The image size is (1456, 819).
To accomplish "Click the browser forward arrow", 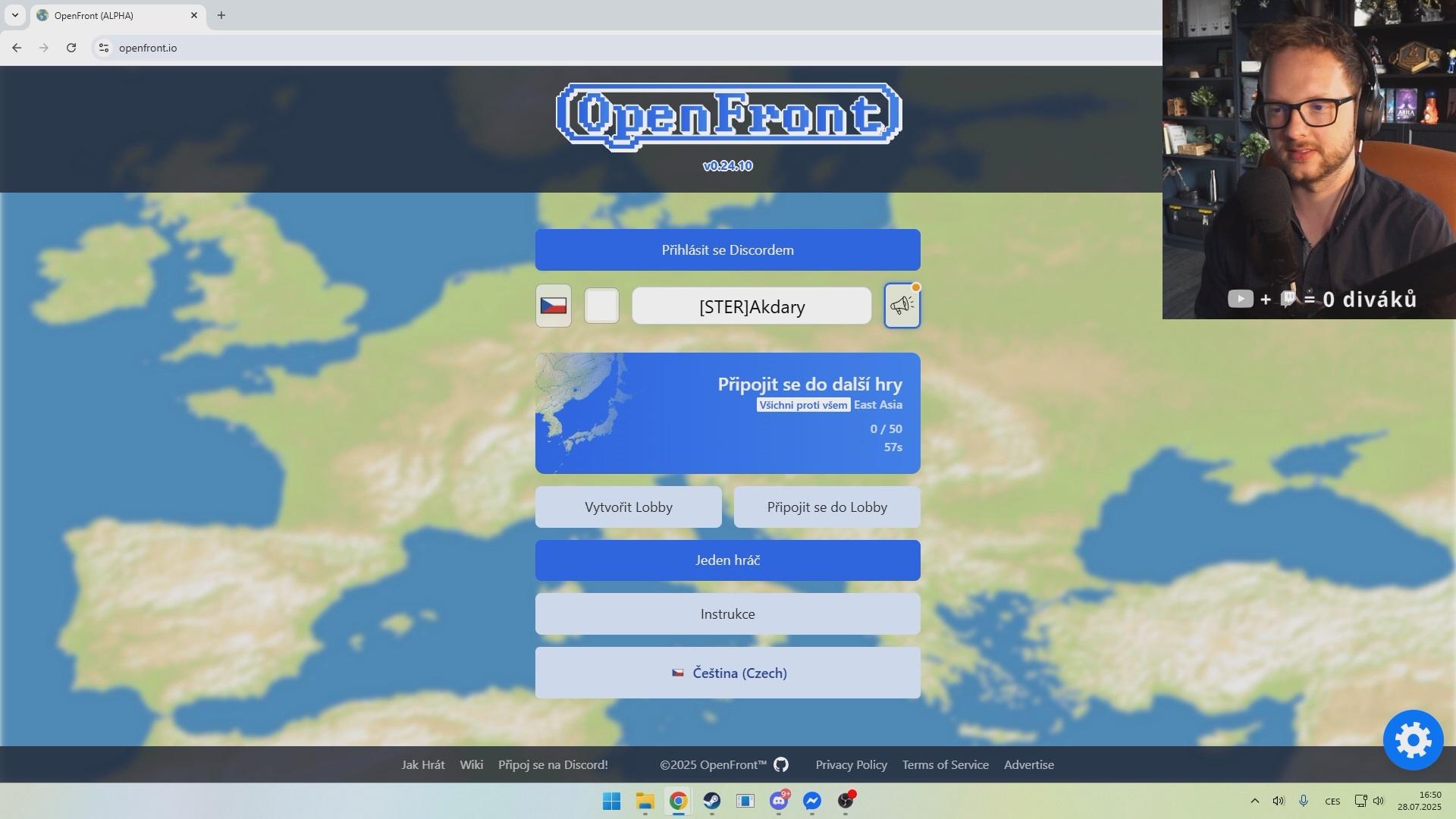I will 44,48.
